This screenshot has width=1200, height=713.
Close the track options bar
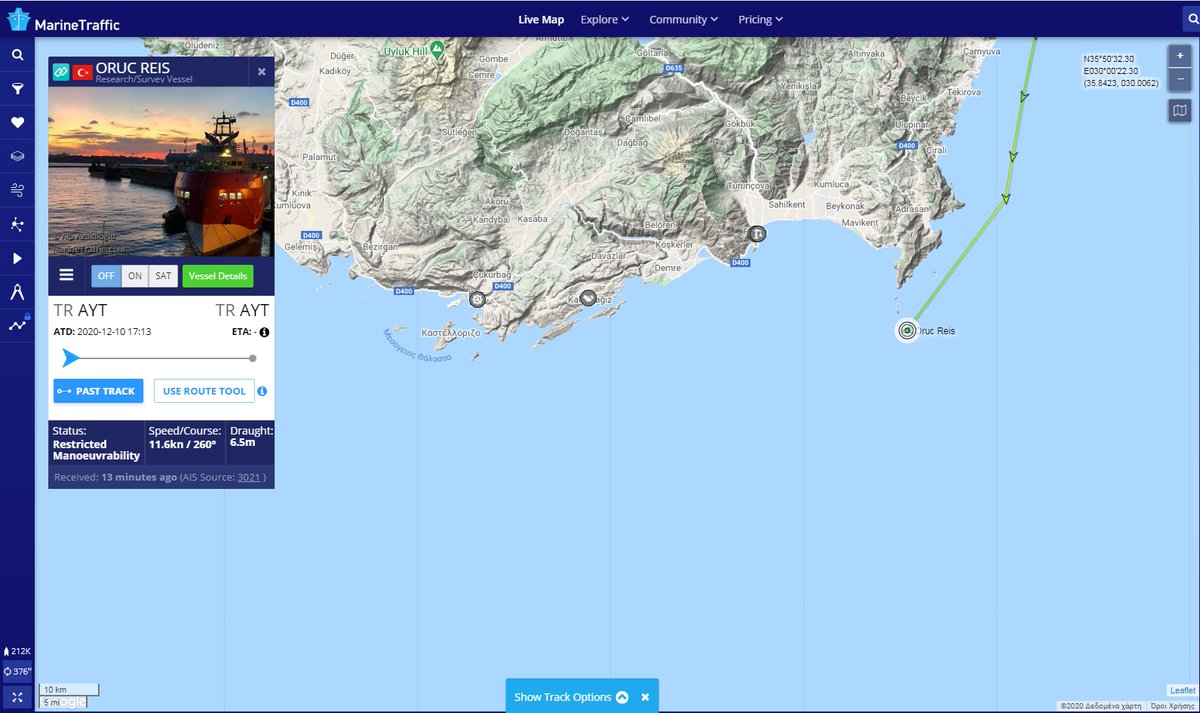coord(645,697)
